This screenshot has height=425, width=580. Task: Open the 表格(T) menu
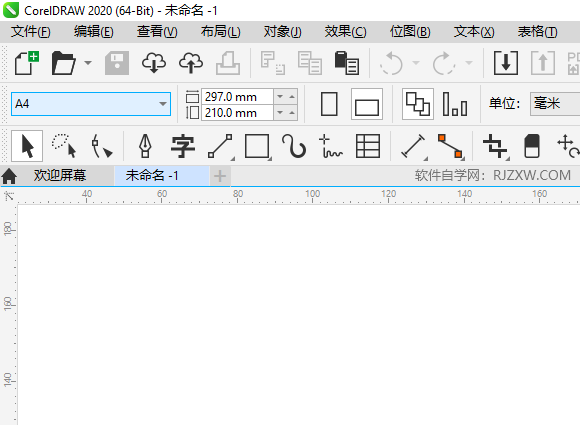tap(537, 32)
